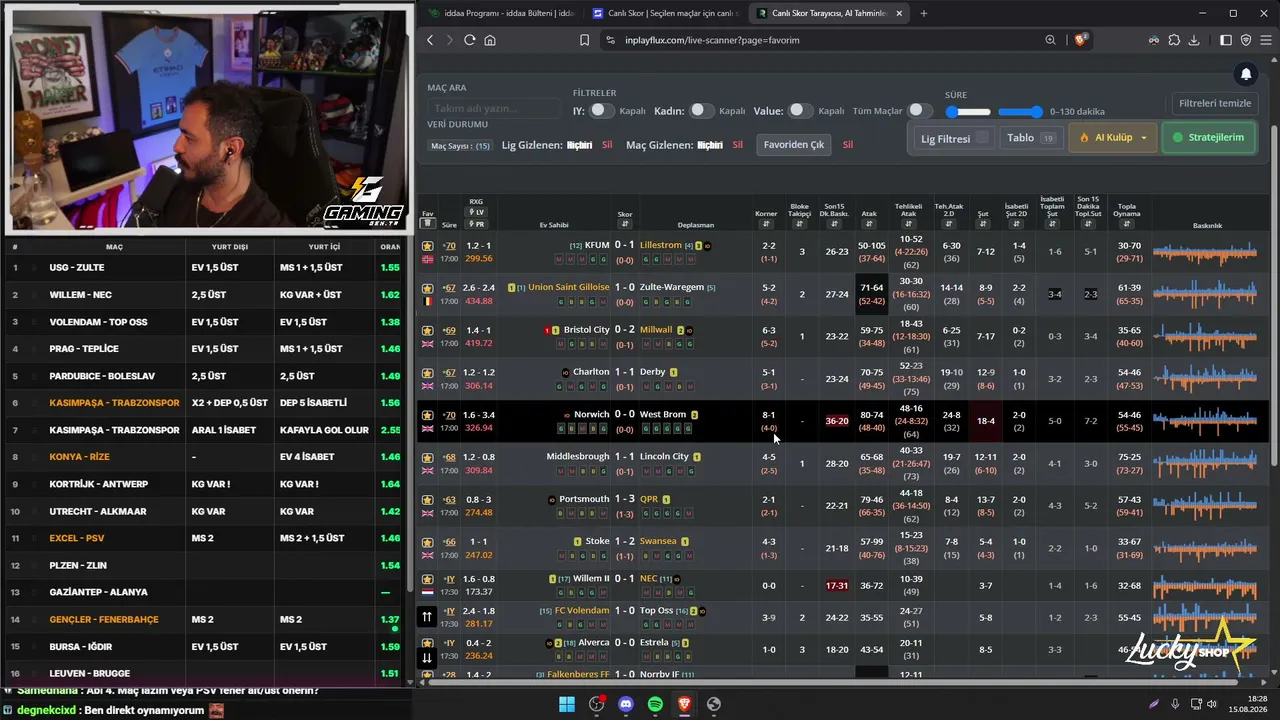Image resolution: width=1280 pixels, height=720 pixels.
Task: Click the star icon on the Charlton row
Action: 428,372
